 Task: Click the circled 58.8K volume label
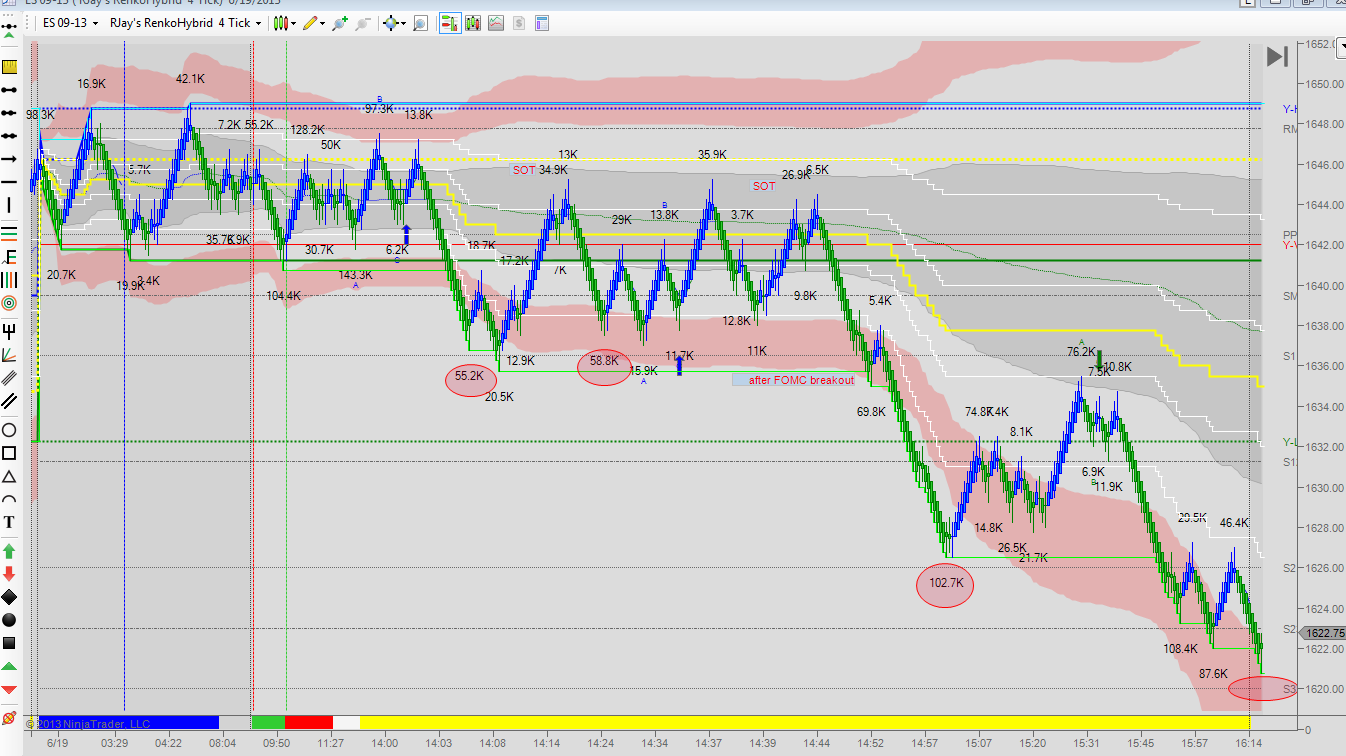tap(604, 362)
